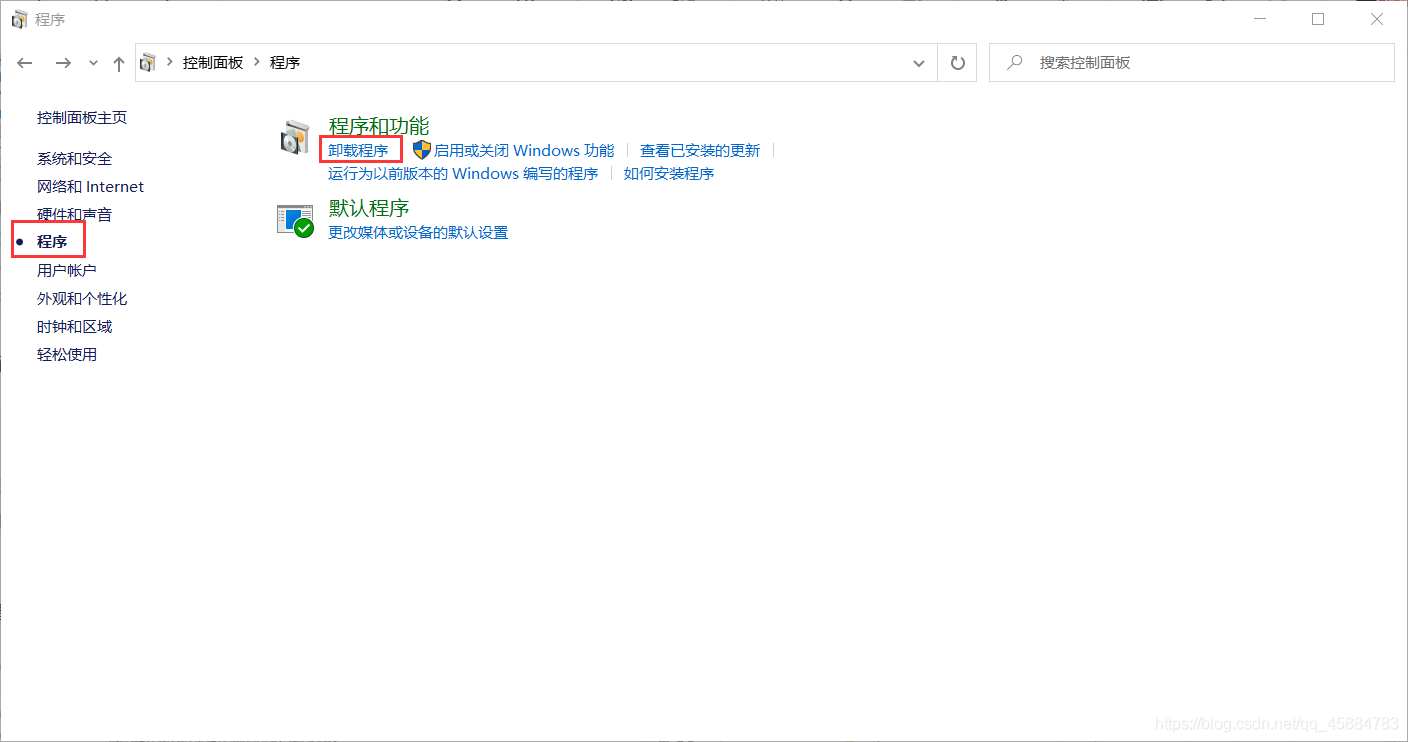The width and height of the screenshot is (1408, 742).
Task: Open the recent locations dropdown arrow
Action: [94, 63]
